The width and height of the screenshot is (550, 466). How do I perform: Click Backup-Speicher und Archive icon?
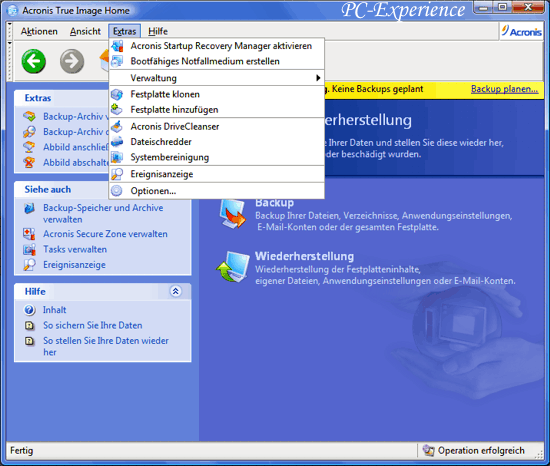(29, 208)
